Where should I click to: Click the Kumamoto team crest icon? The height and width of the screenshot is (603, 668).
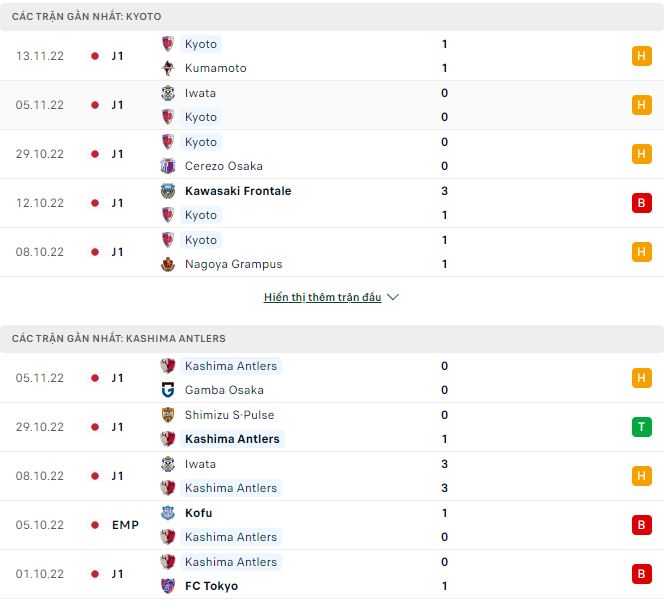point(168,68)
